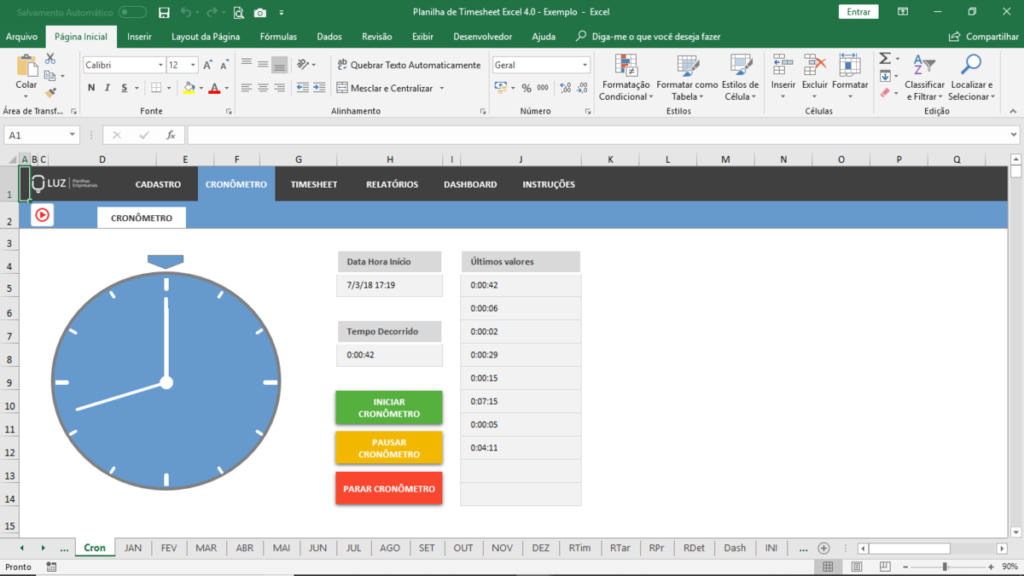Click the AutoSum sigma icon

(x=885, y=59)
